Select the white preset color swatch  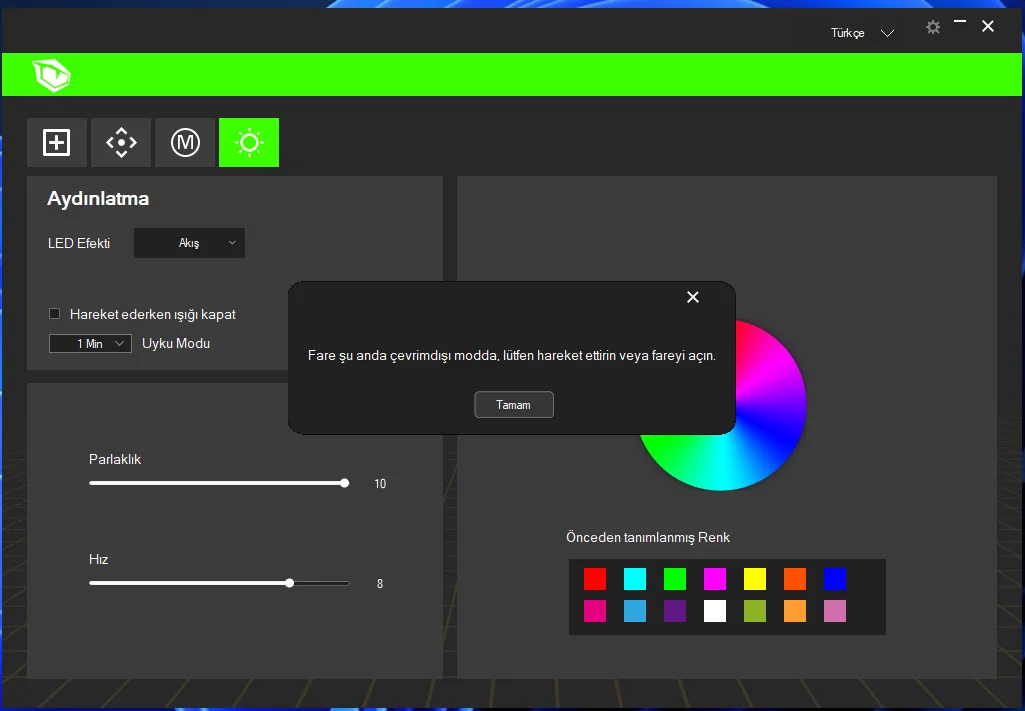pyautogui.click(x=714, y=611)
